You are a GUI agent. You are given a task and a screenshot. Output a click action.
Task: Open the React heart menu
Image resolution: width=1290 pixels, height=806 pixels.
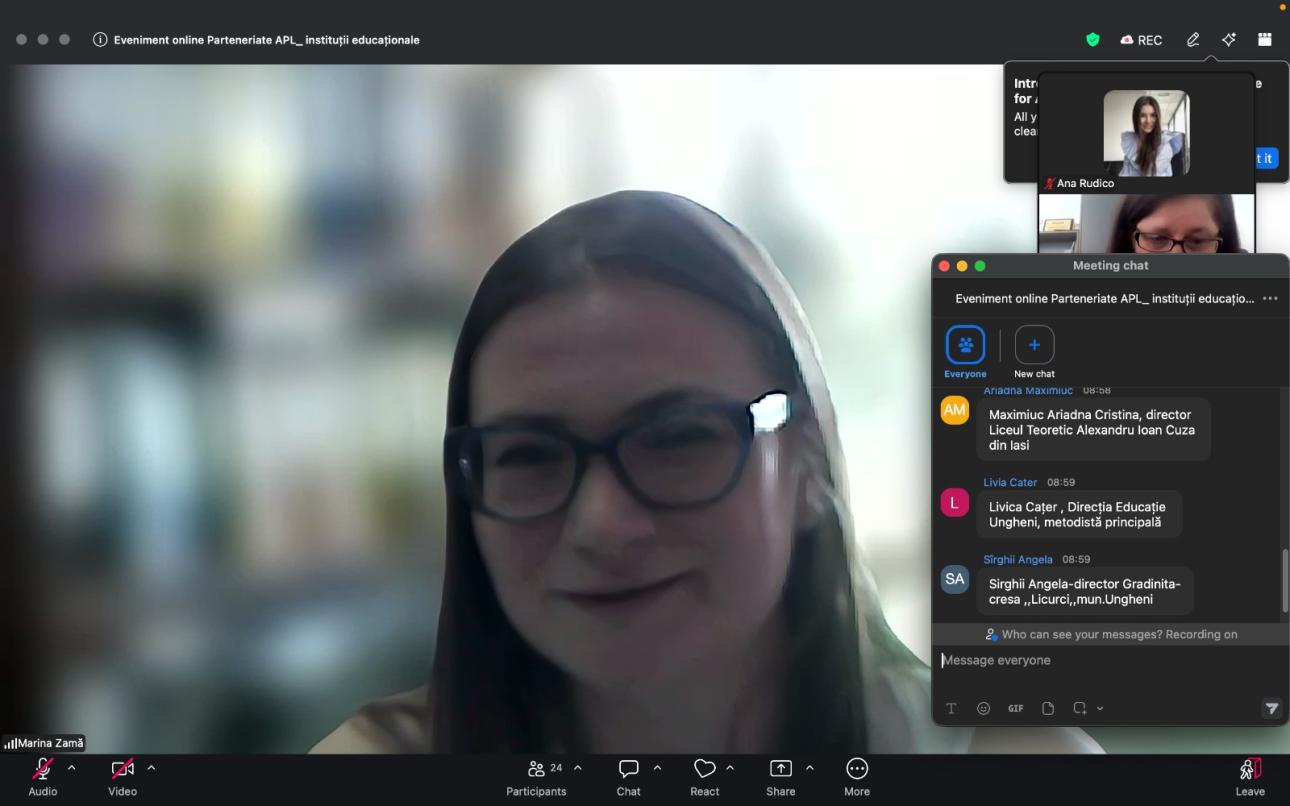pos(705,776)
